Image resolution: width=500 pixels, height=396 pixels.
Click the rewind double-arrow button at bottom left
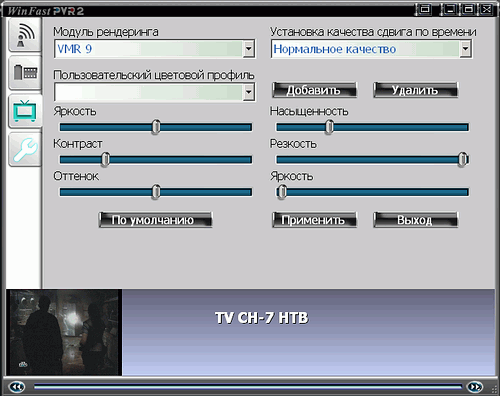17,387
